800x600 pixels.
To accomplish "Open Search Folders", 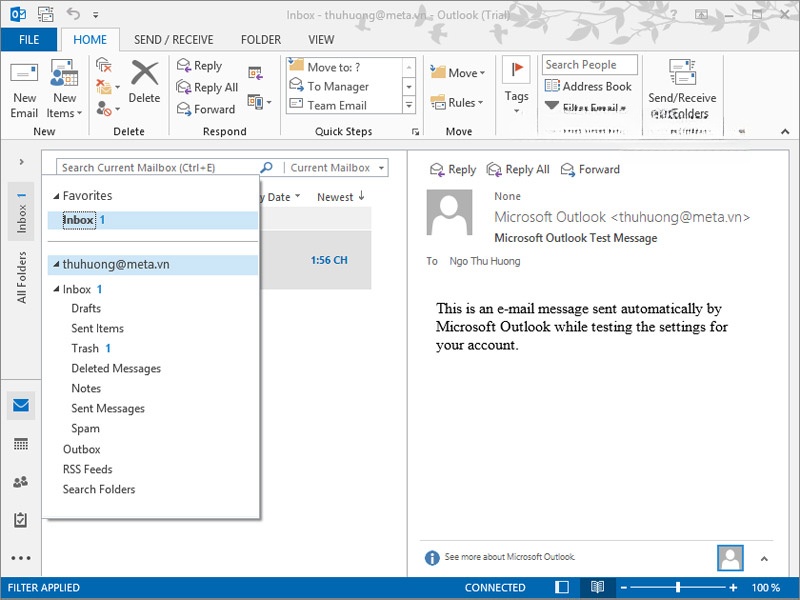I will tap(99, 489).
